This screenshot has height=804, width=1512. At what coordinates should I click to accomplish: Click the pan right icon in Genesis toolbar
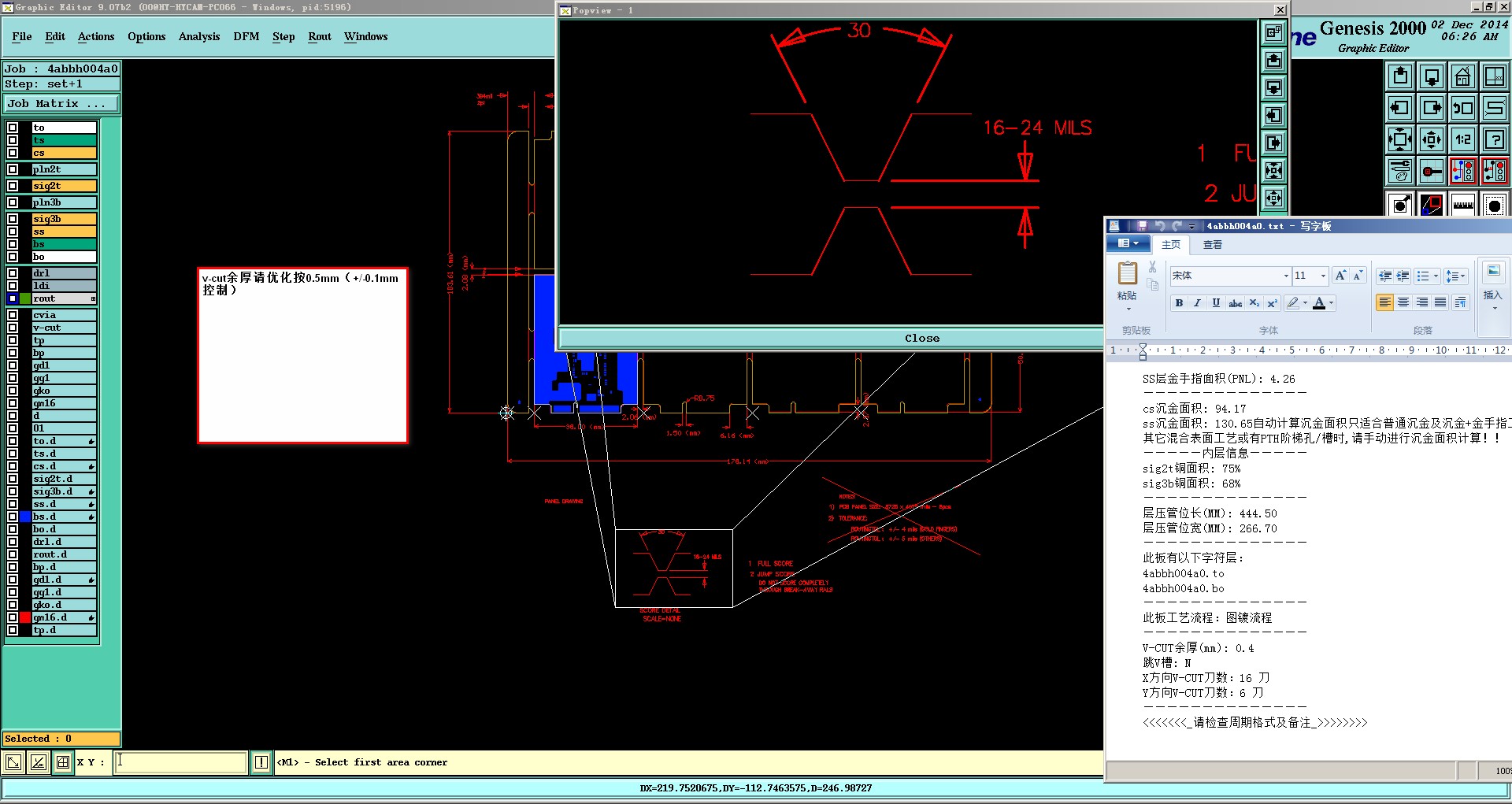pos(1432,108)
